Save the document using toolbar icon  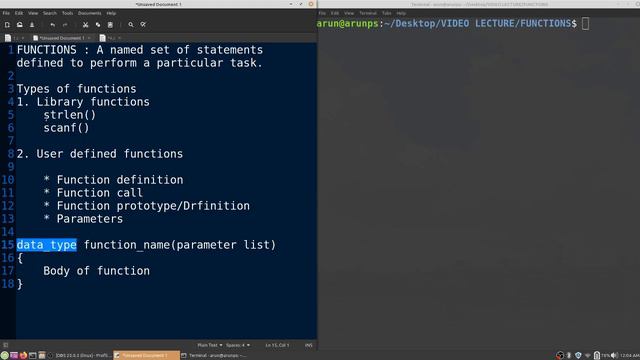(32, 25)
